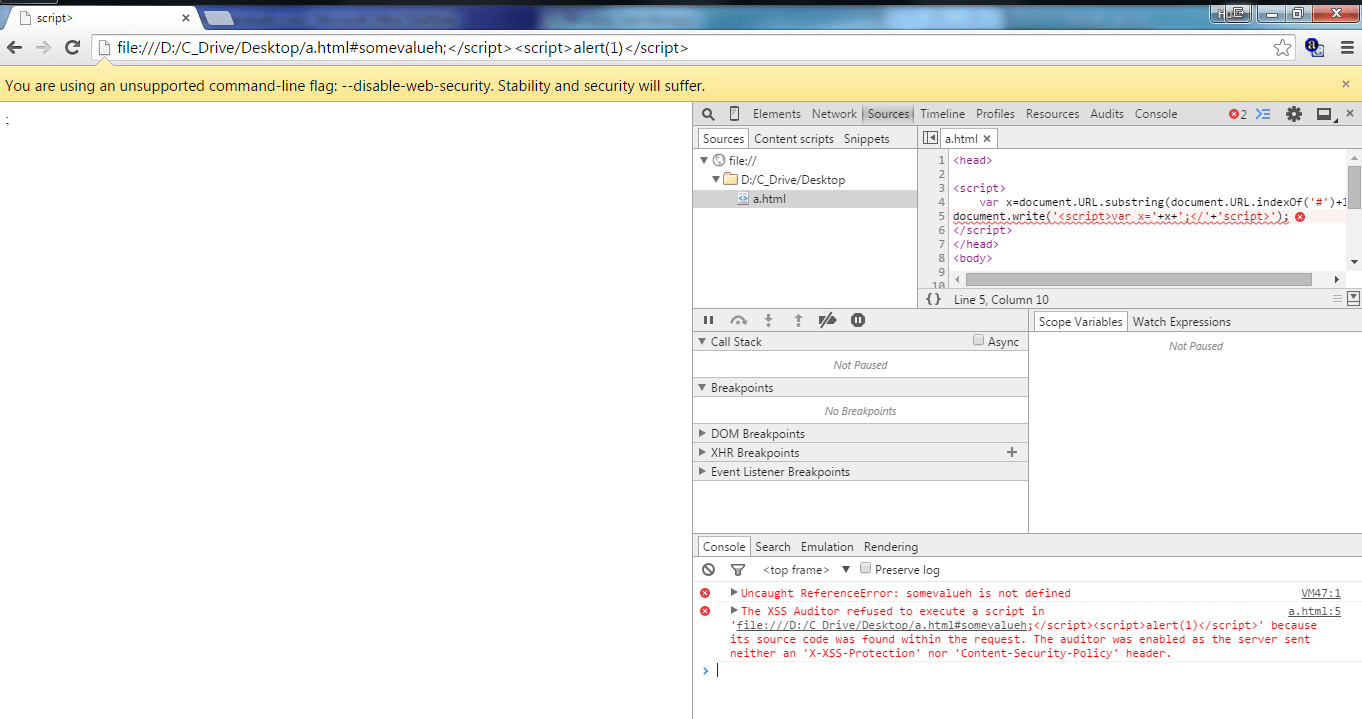Viewport: 1362px width, 719px height.
Task: Select the Content scripts tab
Action: point(794,139)
